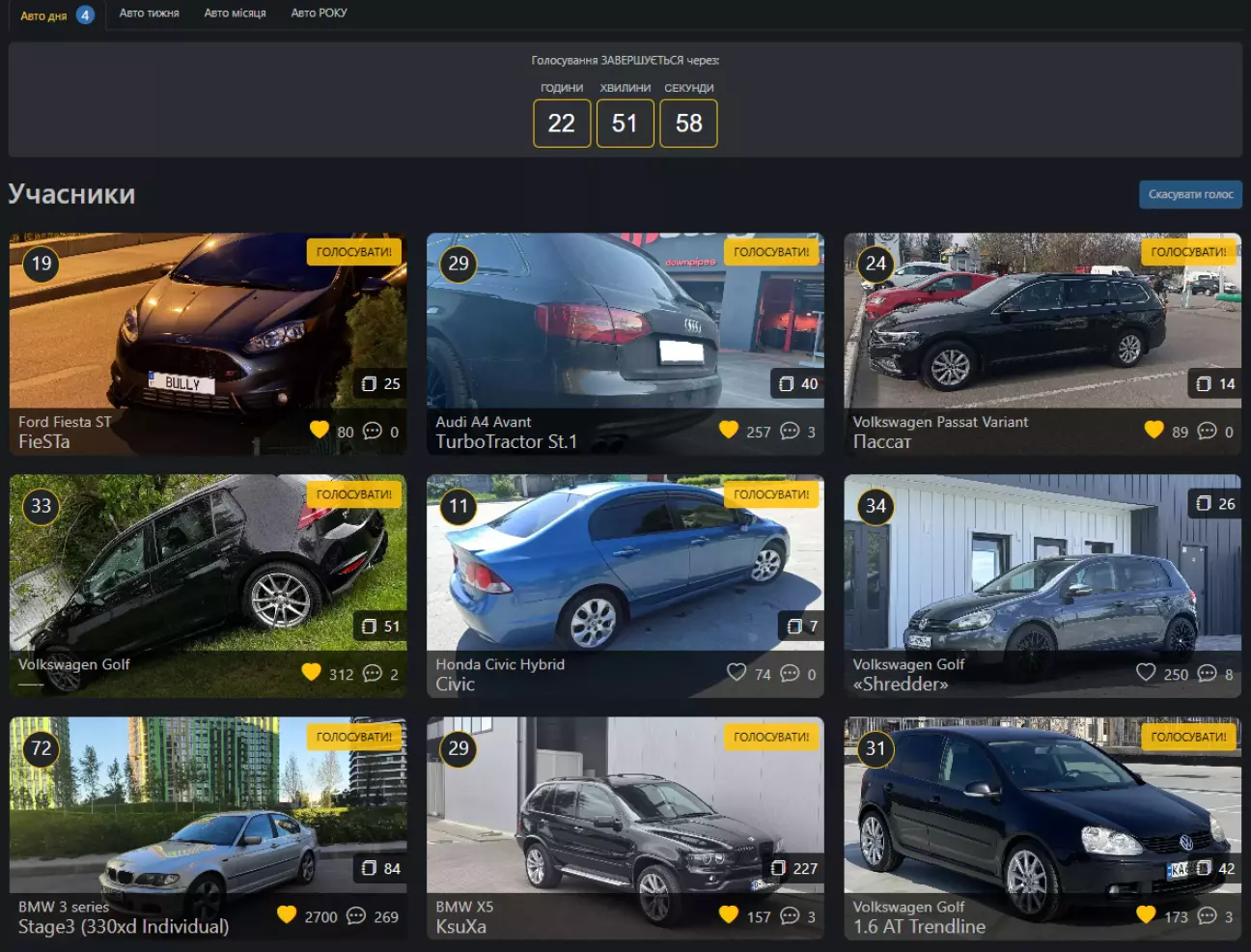Open comments on BMW X5 KsuXa
This screenshot has height=952, width=1251.
pyautogui.click(x=790, y=915)
